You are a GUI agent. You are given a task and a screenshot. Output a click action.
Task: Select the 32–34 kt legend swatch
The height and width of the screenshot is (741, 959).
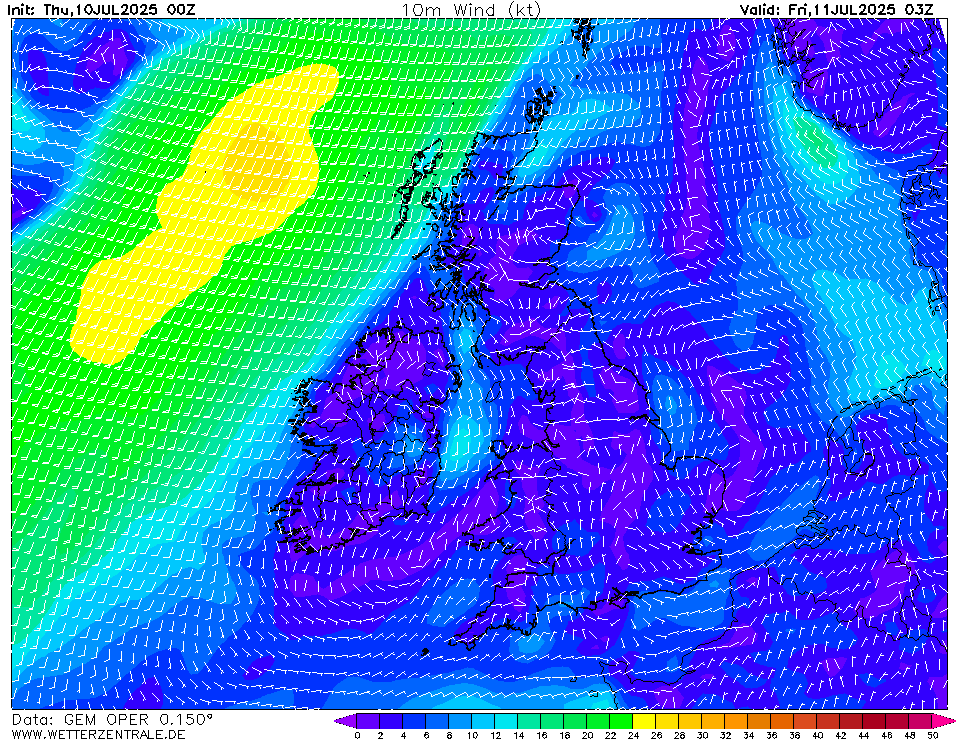pos(736,721)
